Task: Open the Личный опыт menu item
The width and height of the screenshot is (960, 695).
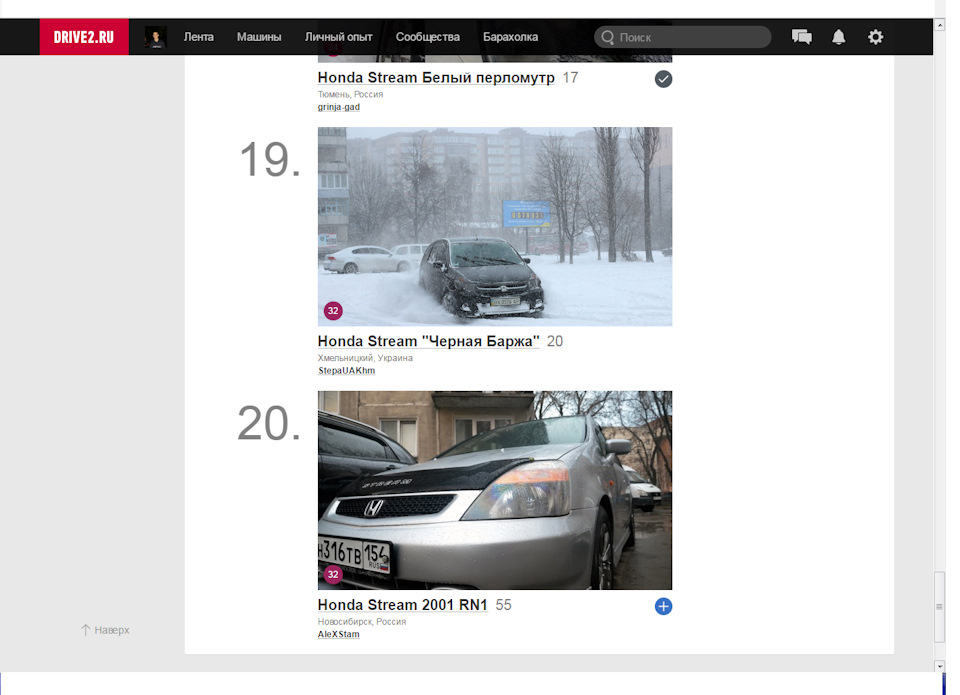Action: [x=339, y=37]
